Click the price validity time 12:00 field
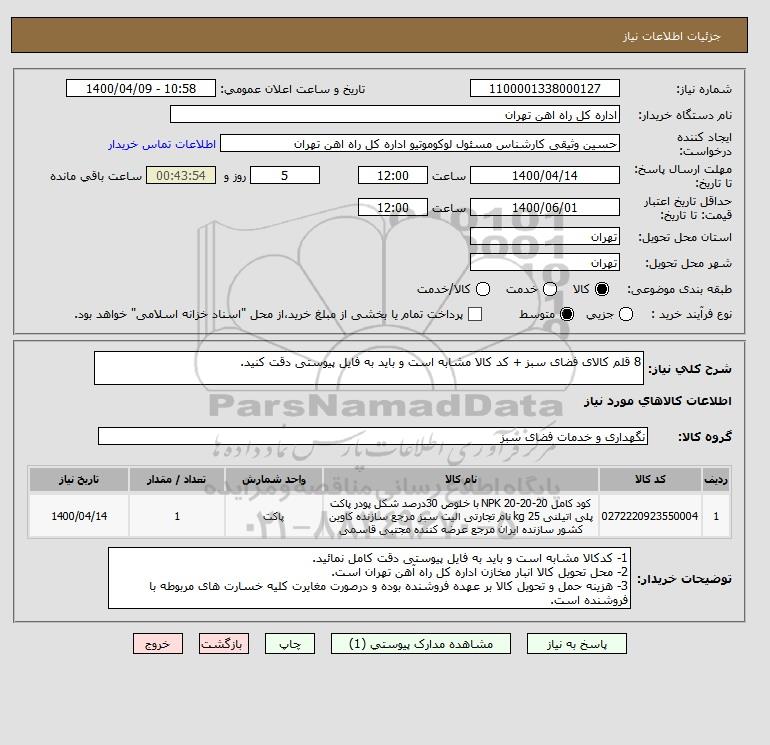The width and height of the screenshot is (770, 745). pyautogui.click(x=393, y=207)
